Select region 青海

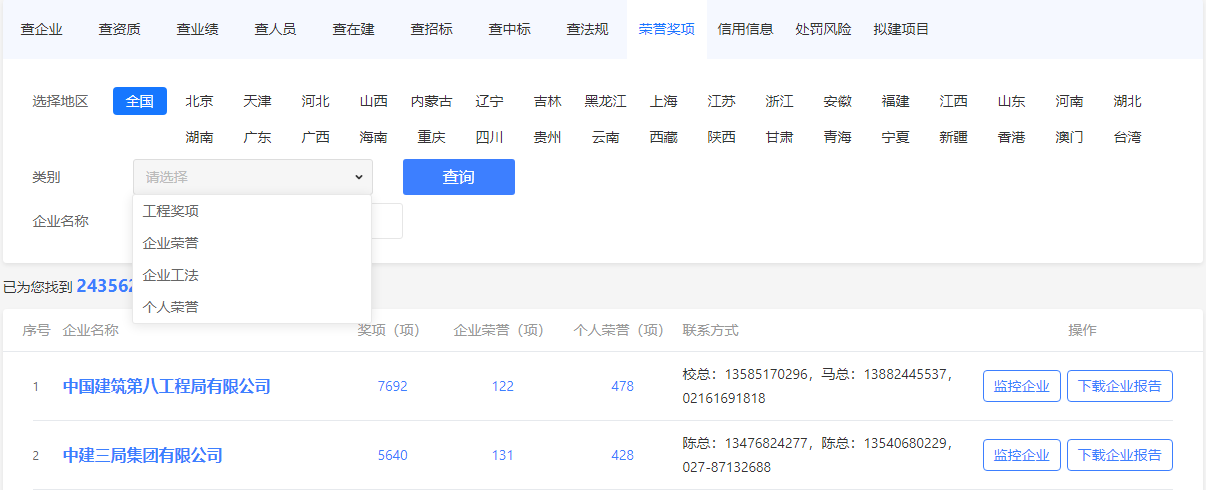coord(838,137)
